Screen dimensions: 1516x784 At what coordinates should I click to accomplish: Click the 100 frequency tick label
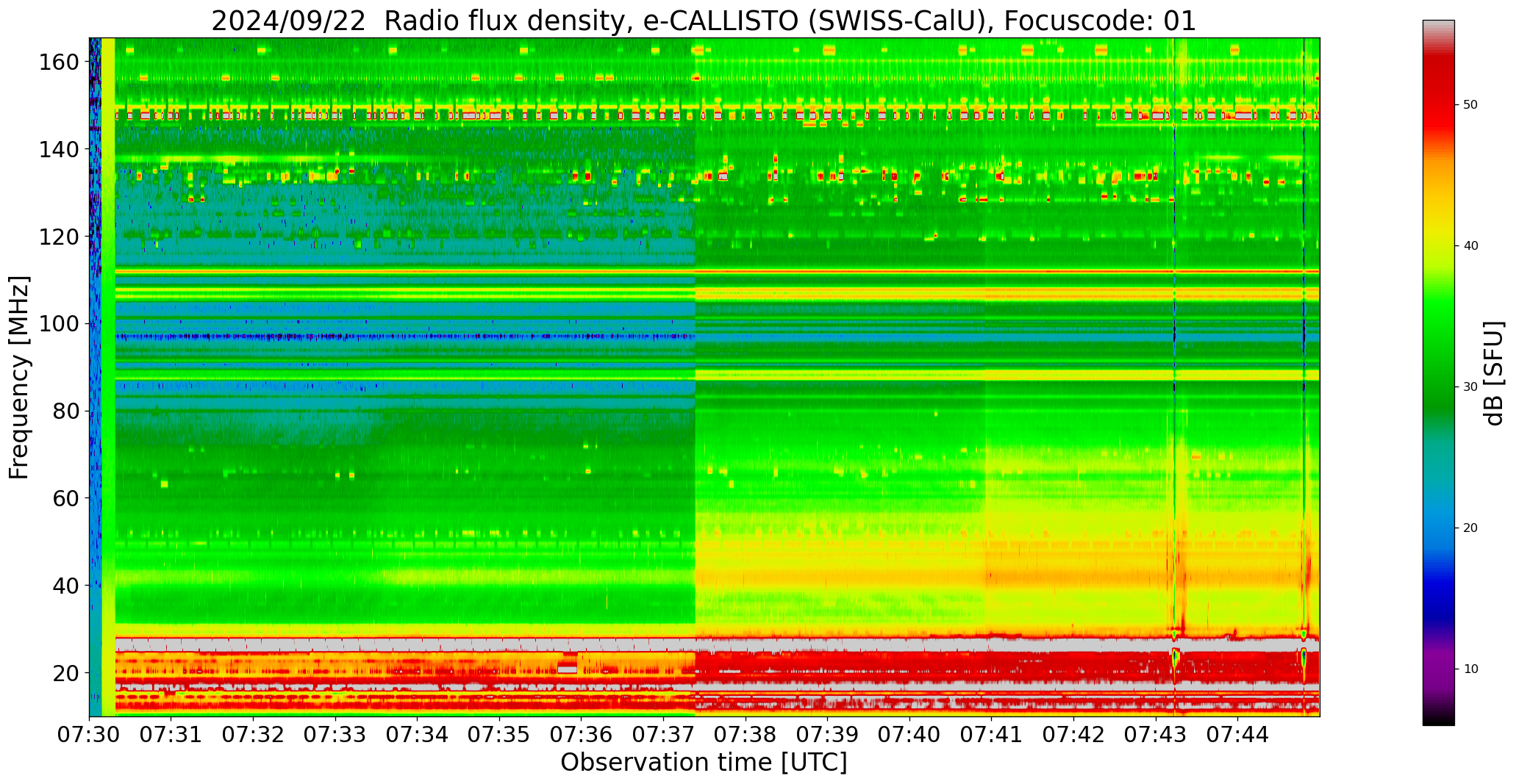coord(57,323)
